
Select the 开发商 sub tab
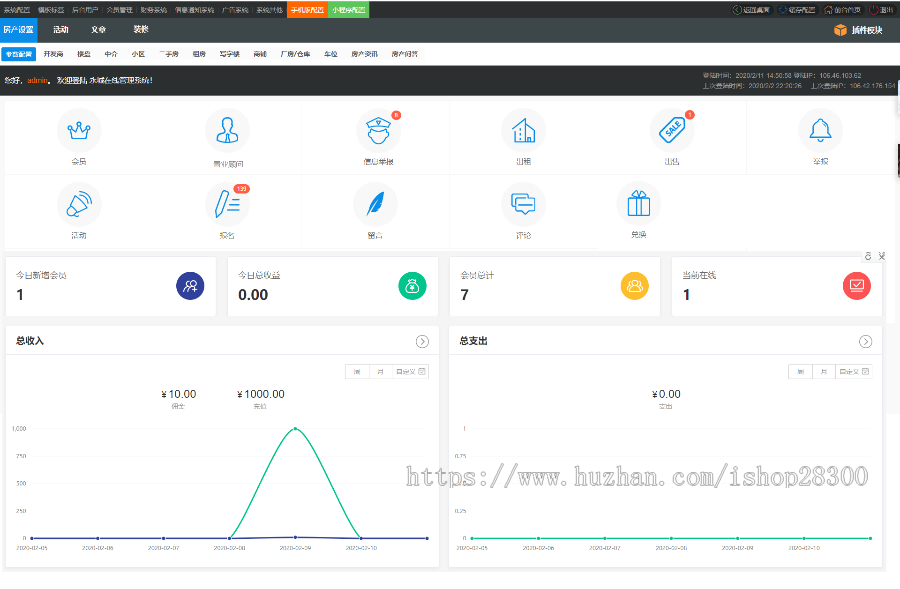pyautogui.click(x=53, y=54)
